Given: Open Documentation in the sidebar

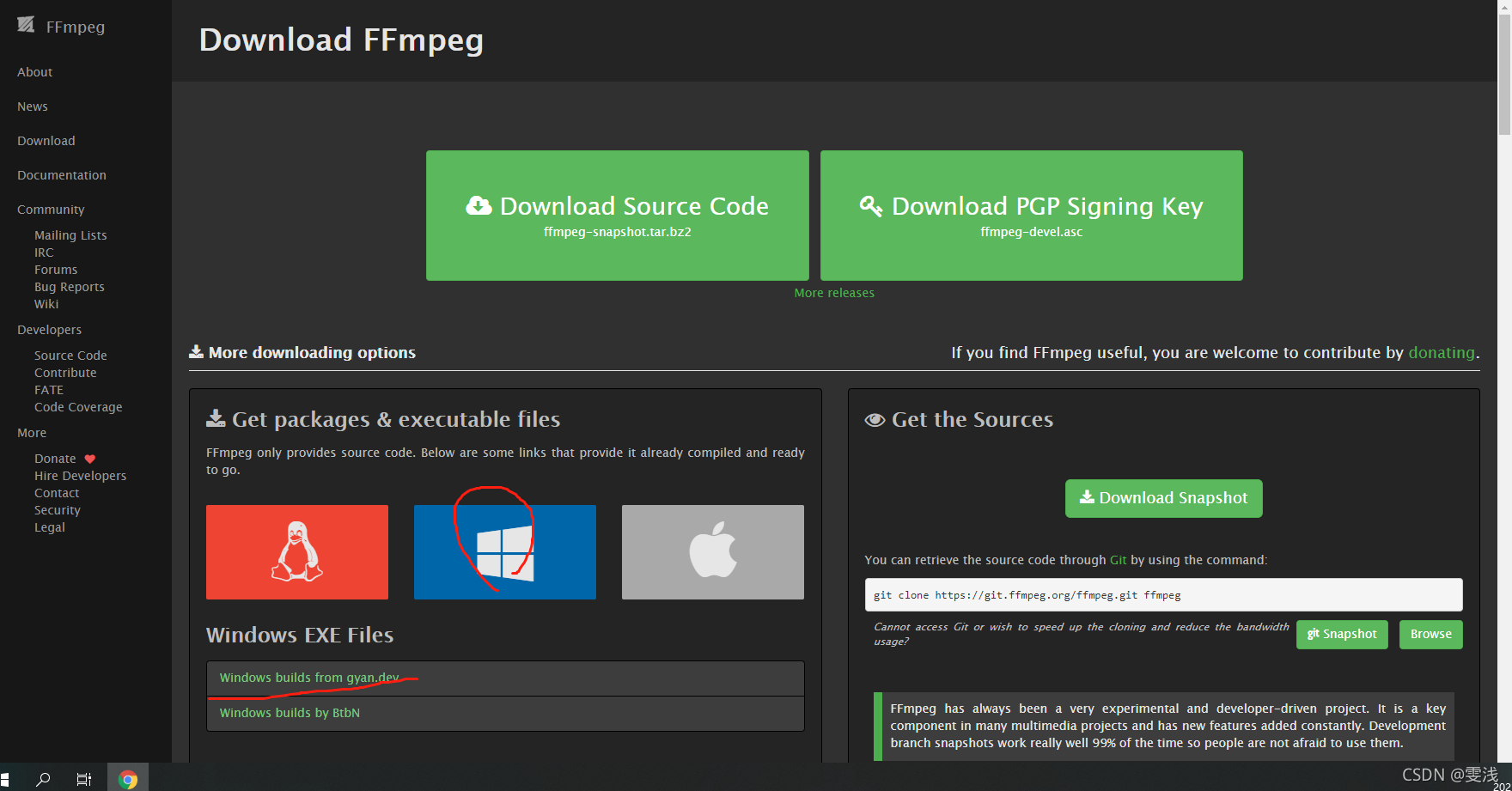Looking at the screenshot, I should (62, 175).
